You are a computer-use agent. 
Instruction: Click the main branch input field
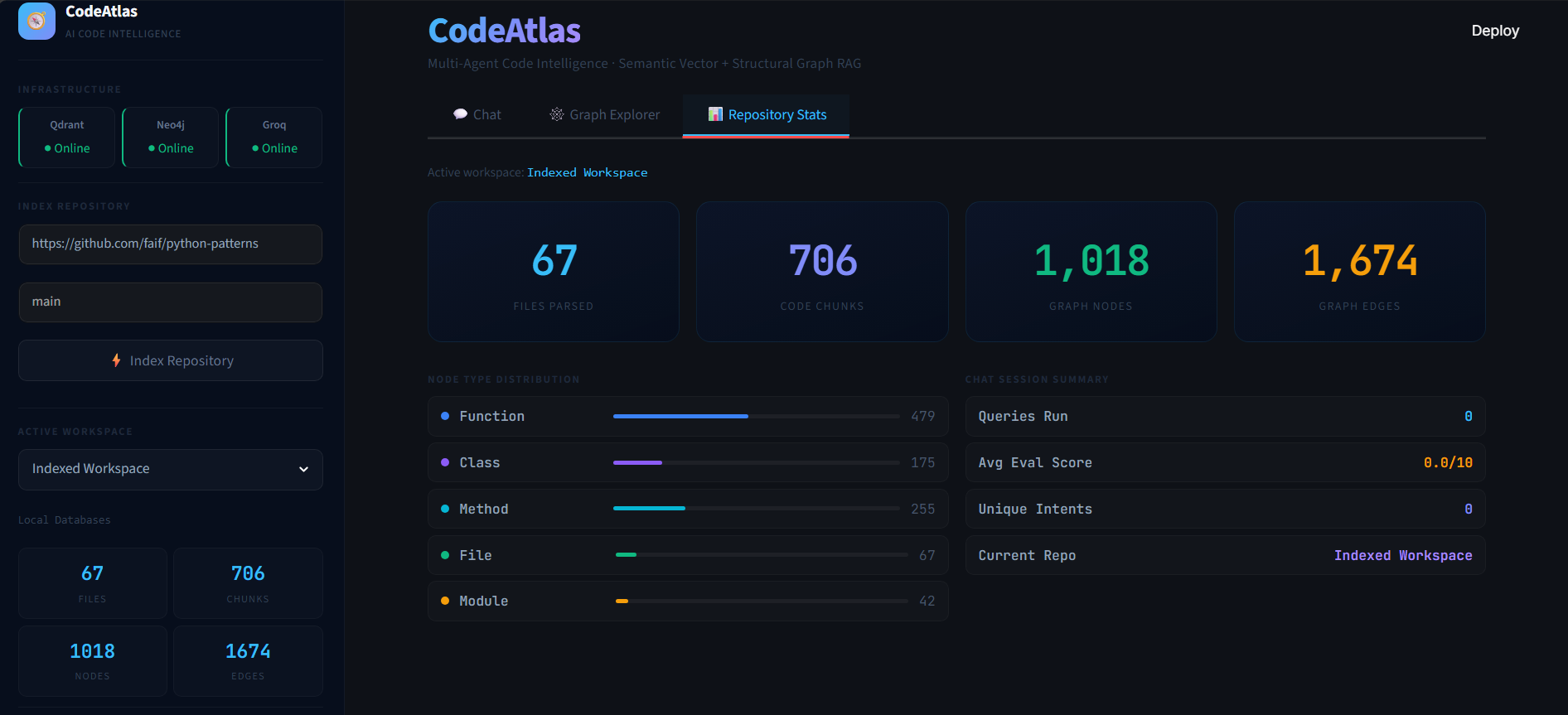171,302
